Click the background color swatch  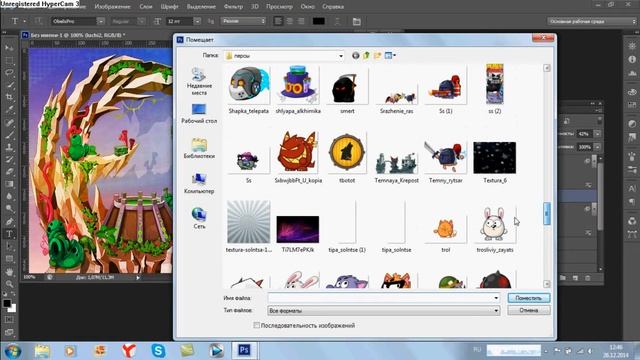(x=13, y=309)
